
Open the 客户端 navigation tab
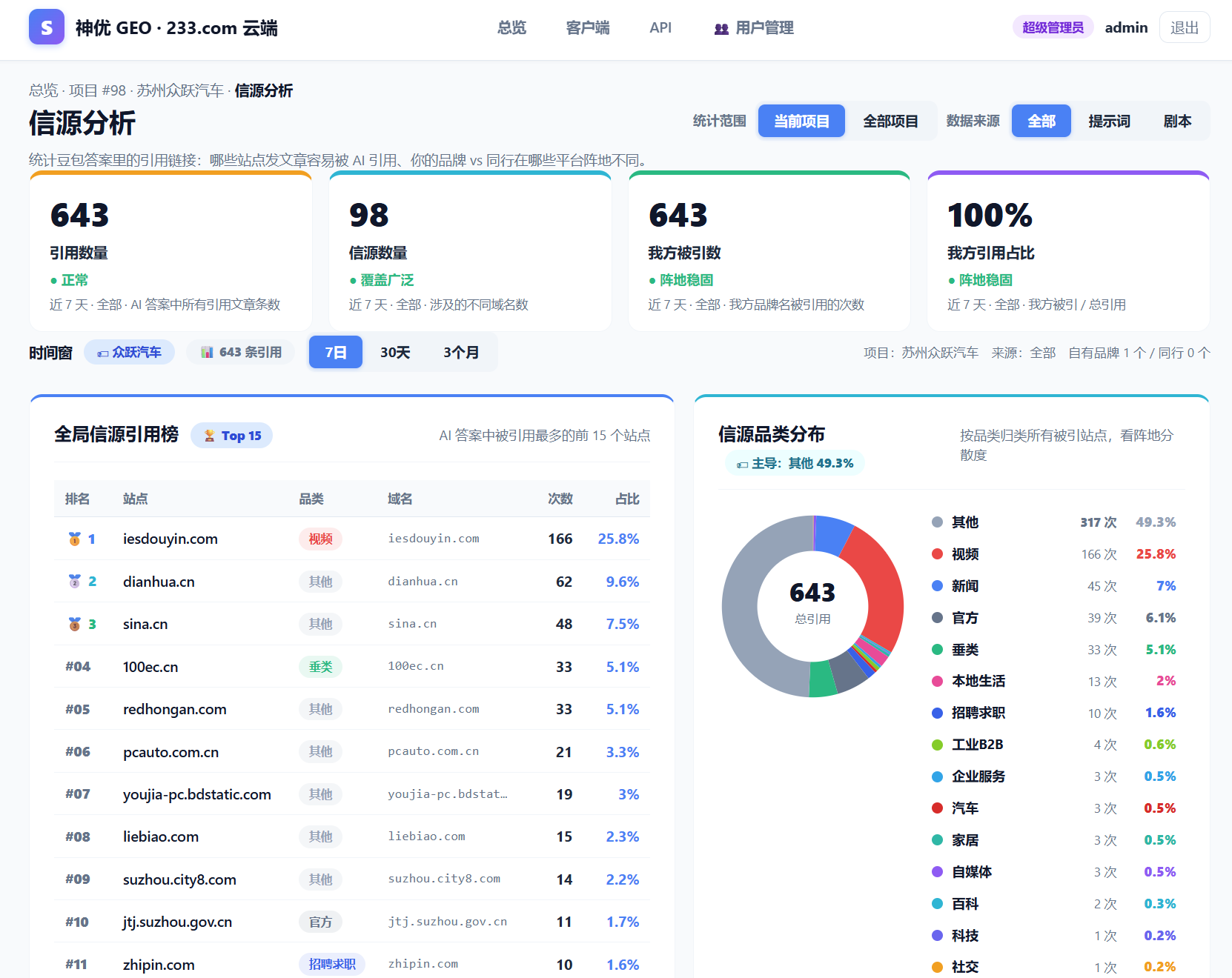click(588, 28)
